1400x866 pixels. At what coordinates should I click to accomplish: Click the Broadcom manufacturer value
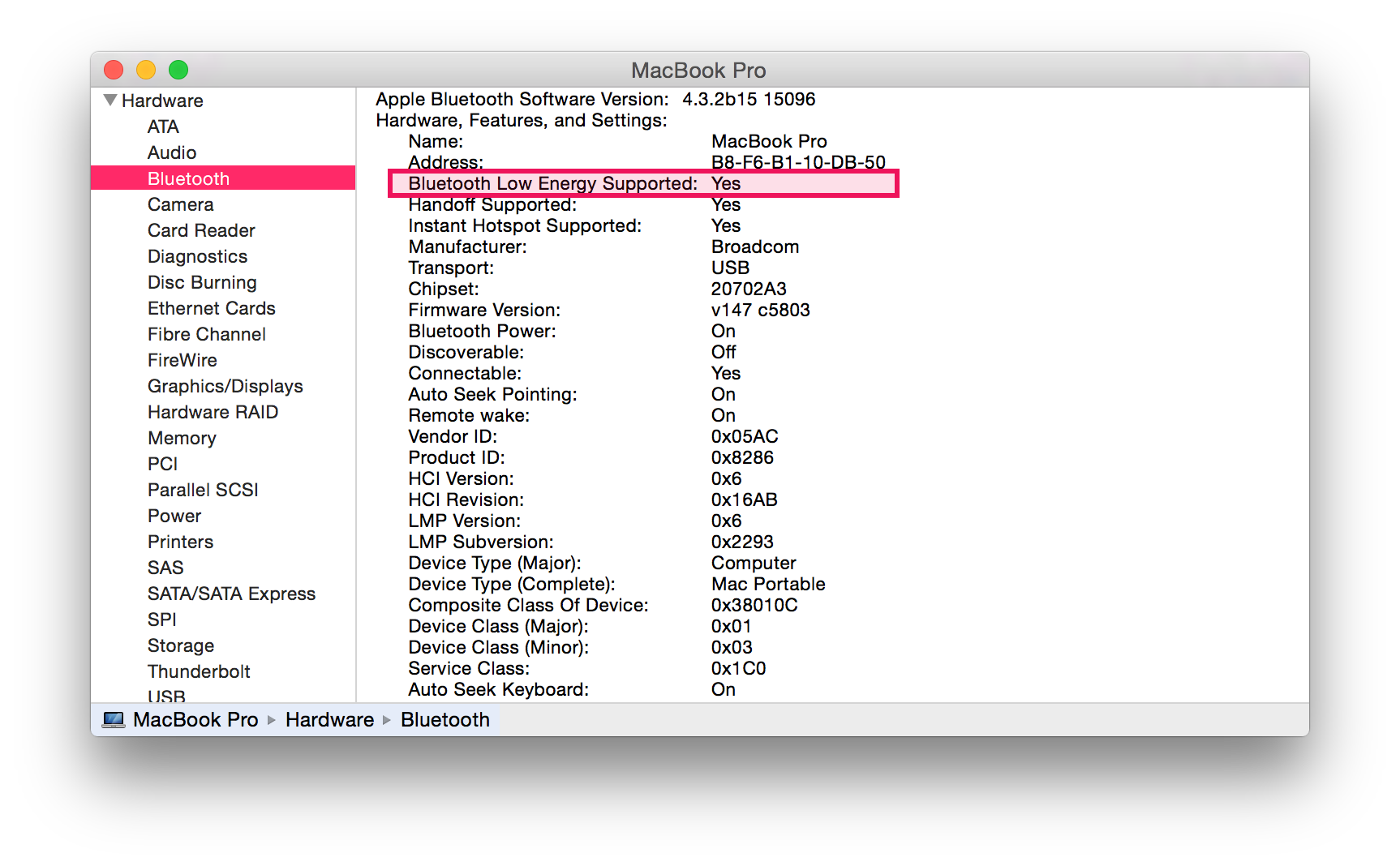755,247
